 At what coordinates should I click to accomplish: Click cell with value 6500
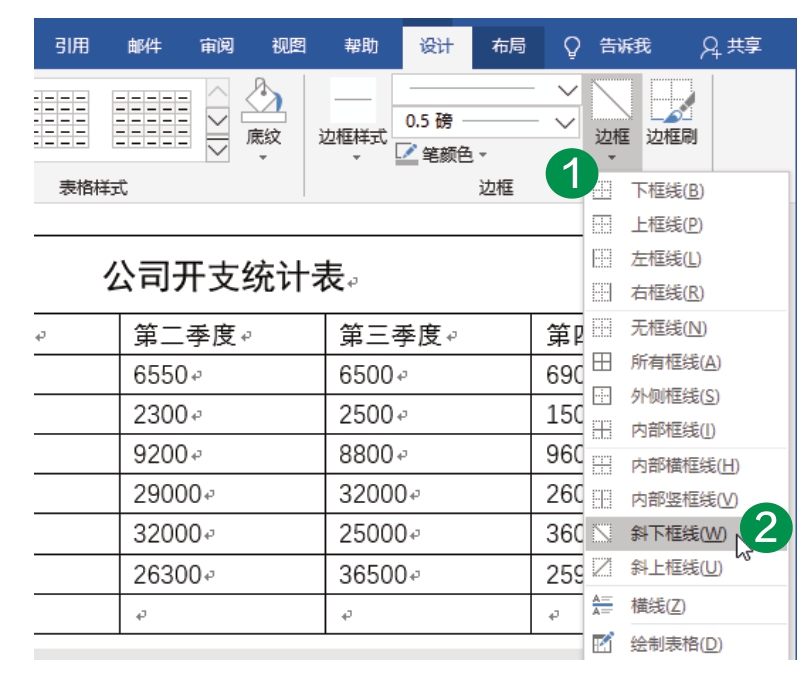coord(428,375)
